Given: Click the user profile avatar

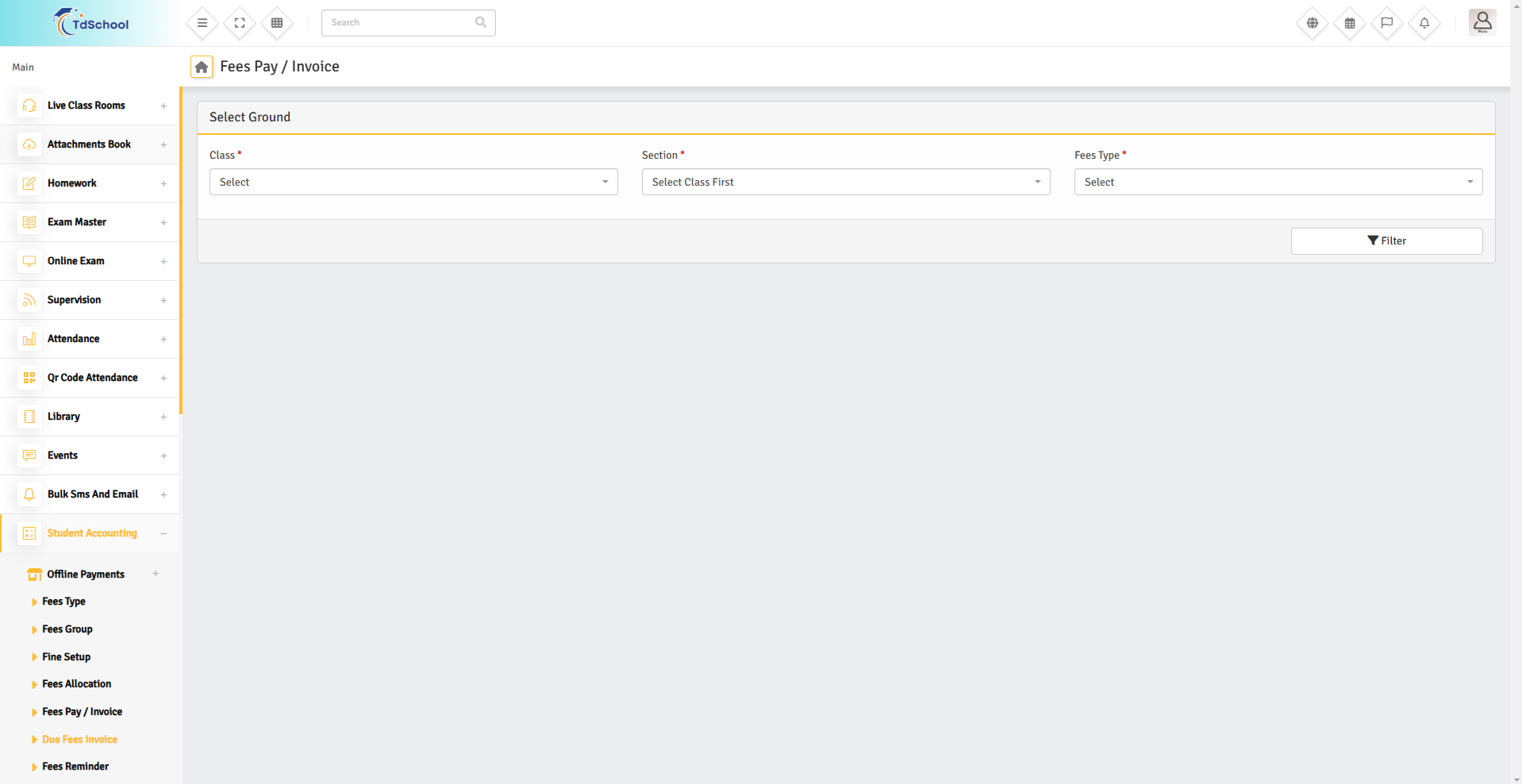Looking at the screenshot, I should point(1482,22).
